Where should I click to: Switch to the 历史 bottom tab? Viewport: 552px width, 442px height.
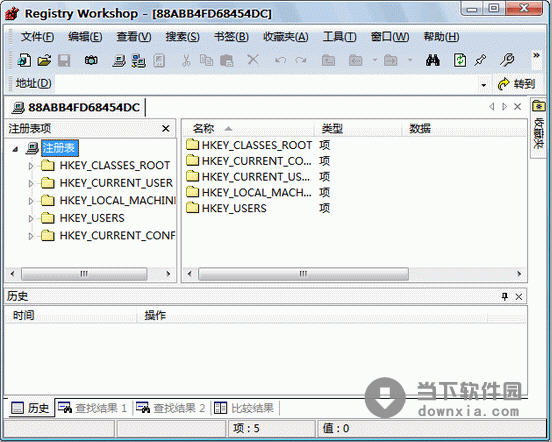pos(30,408)
